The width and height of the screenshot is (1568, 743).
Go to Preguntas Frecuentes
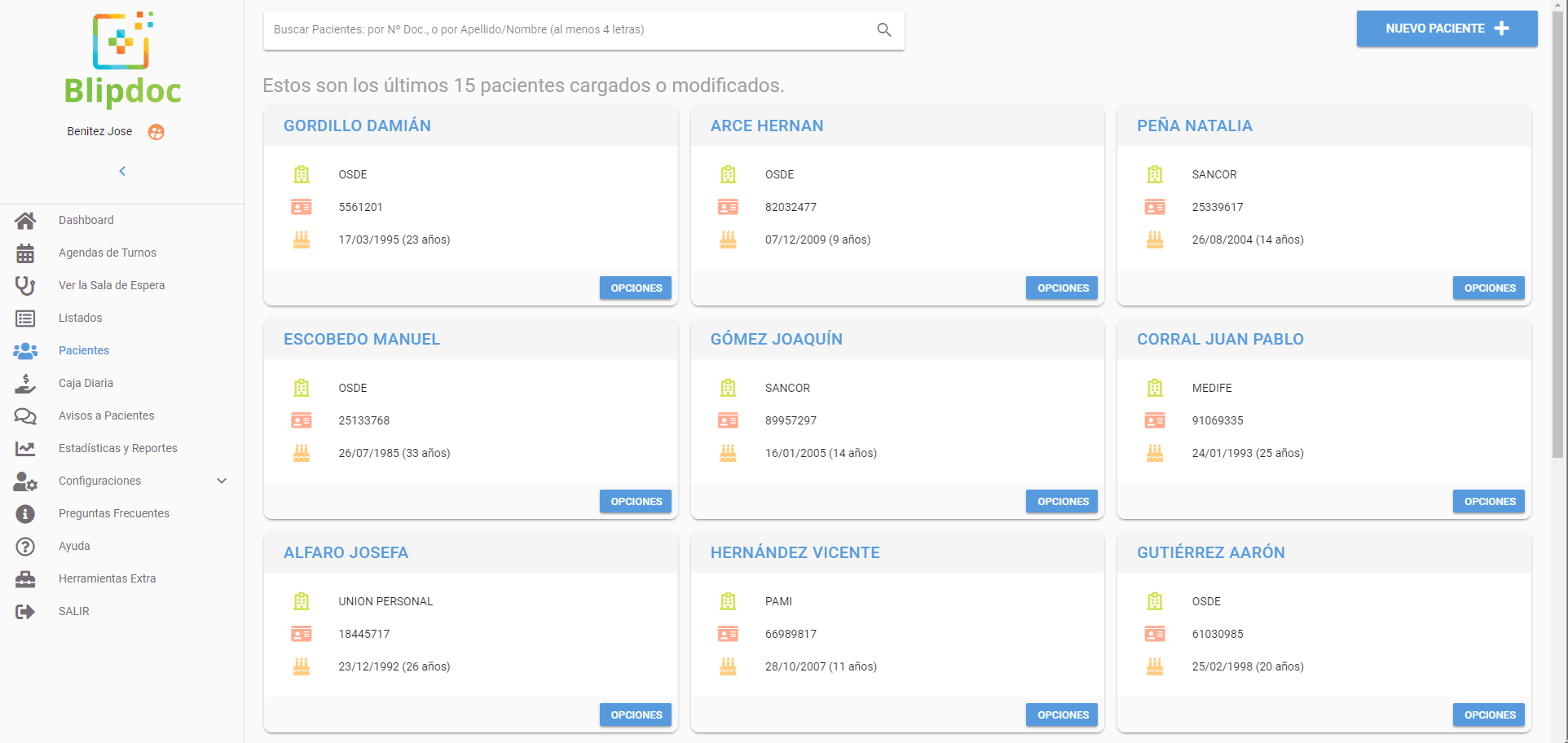pos(114,513)
